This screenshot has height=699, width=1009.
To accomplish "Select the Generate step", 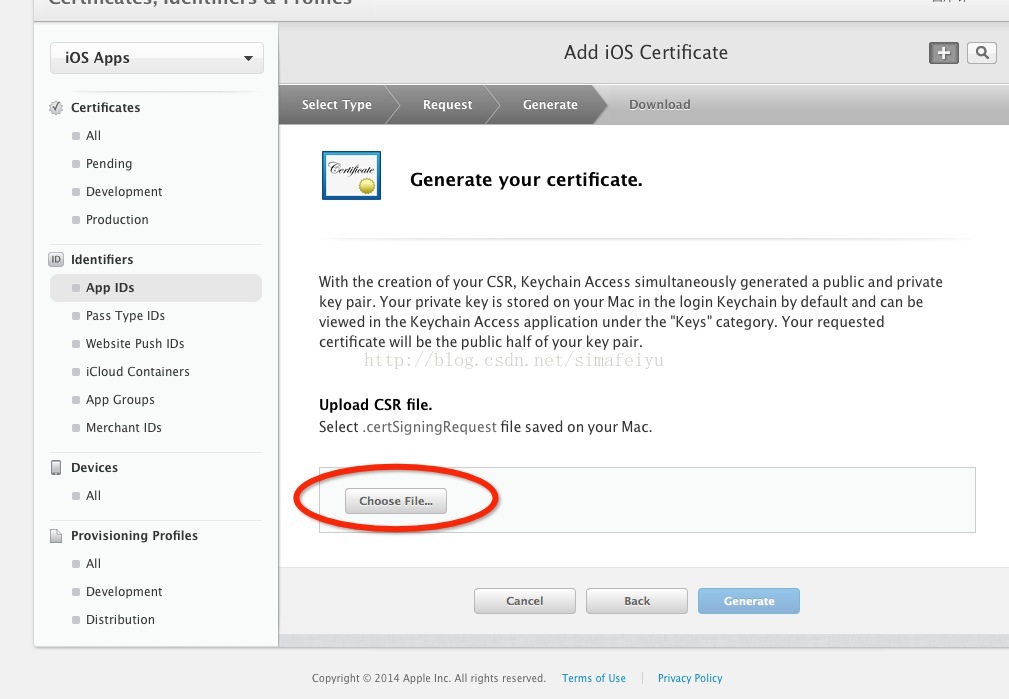I will coord(550,104).
